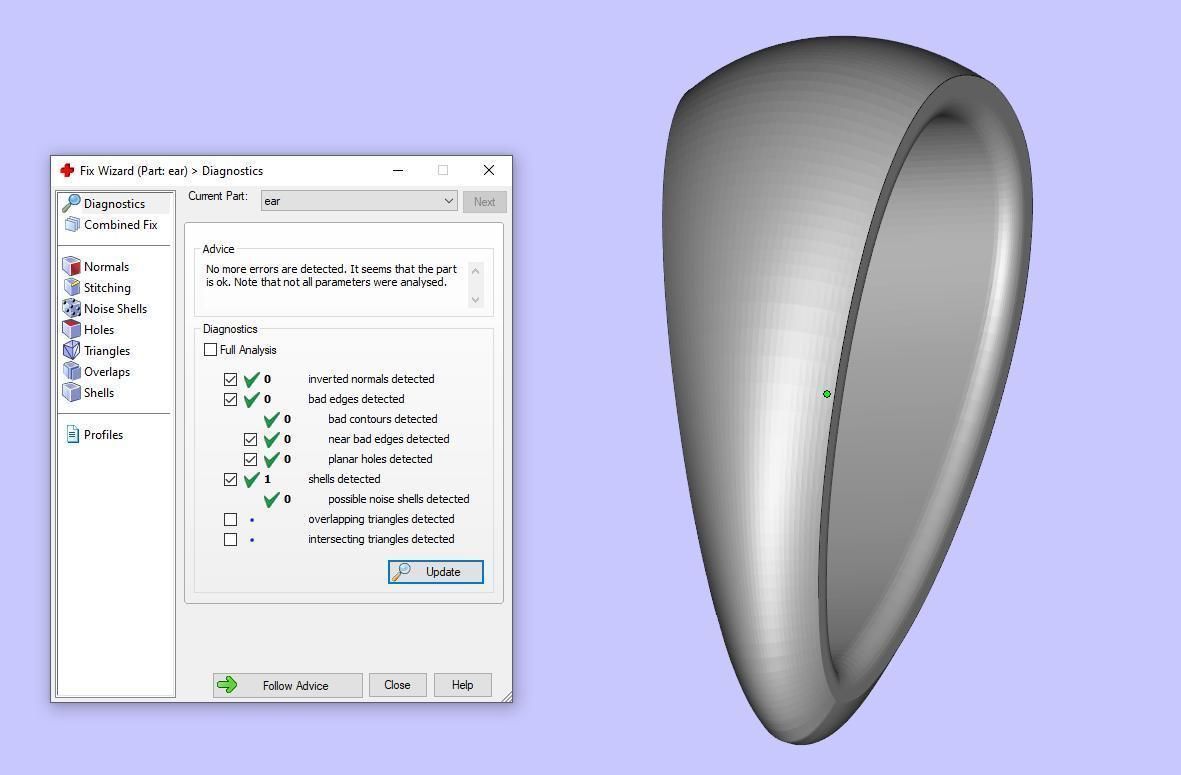Screen dimensions: 1181x775
Task: Go to the Holes fix page
Action: (x=99, y=330)
